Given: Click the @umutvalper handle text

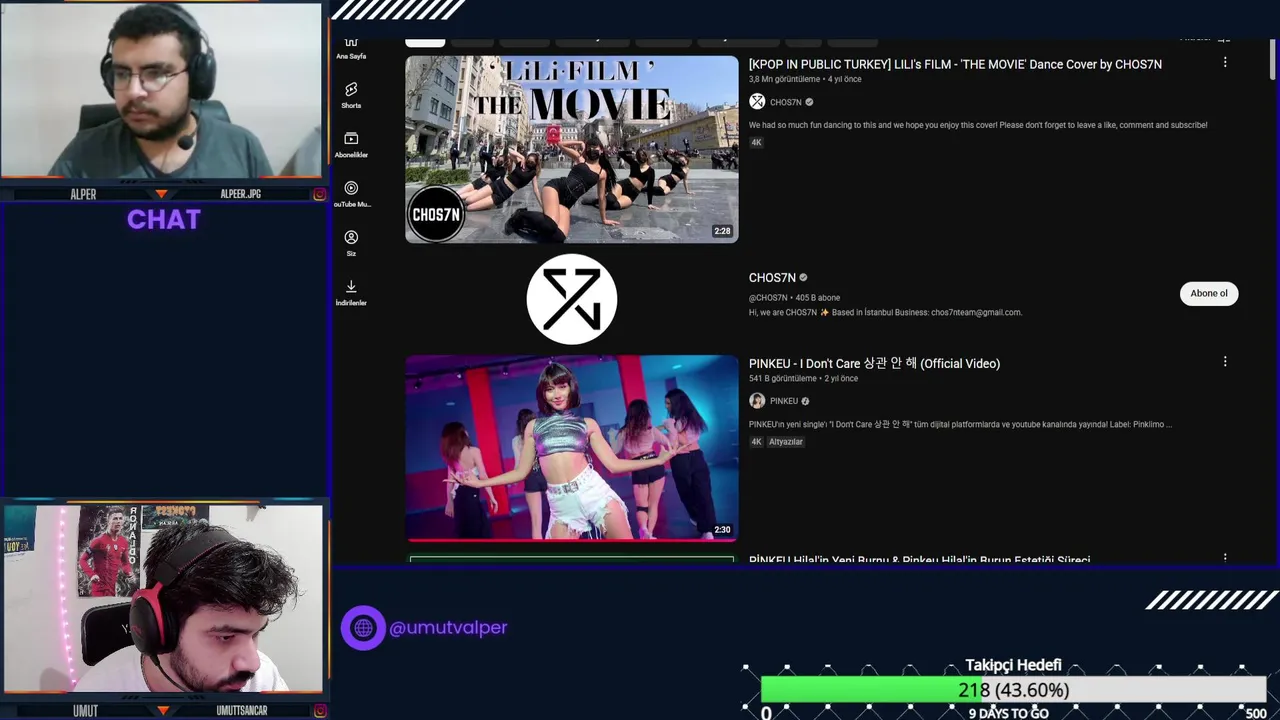Looking at the screenshot, I should point(448,628).
